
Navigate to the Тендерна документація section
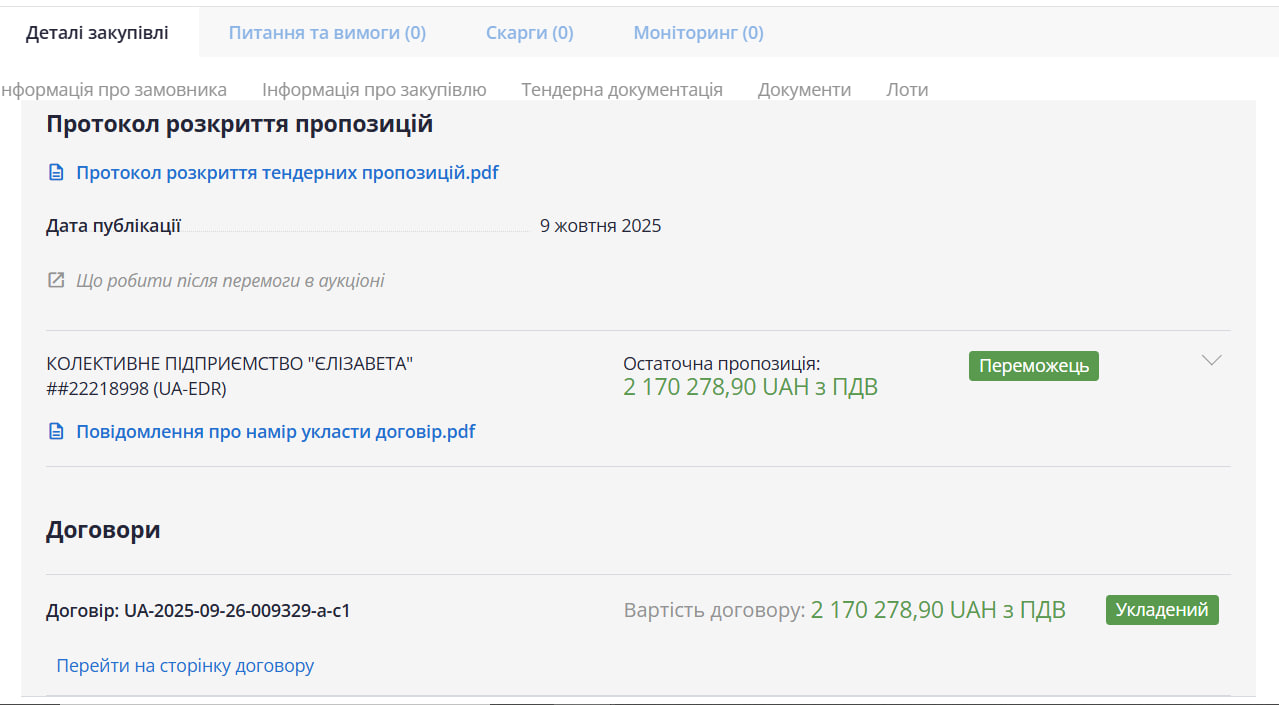click(x=621, y=90)
